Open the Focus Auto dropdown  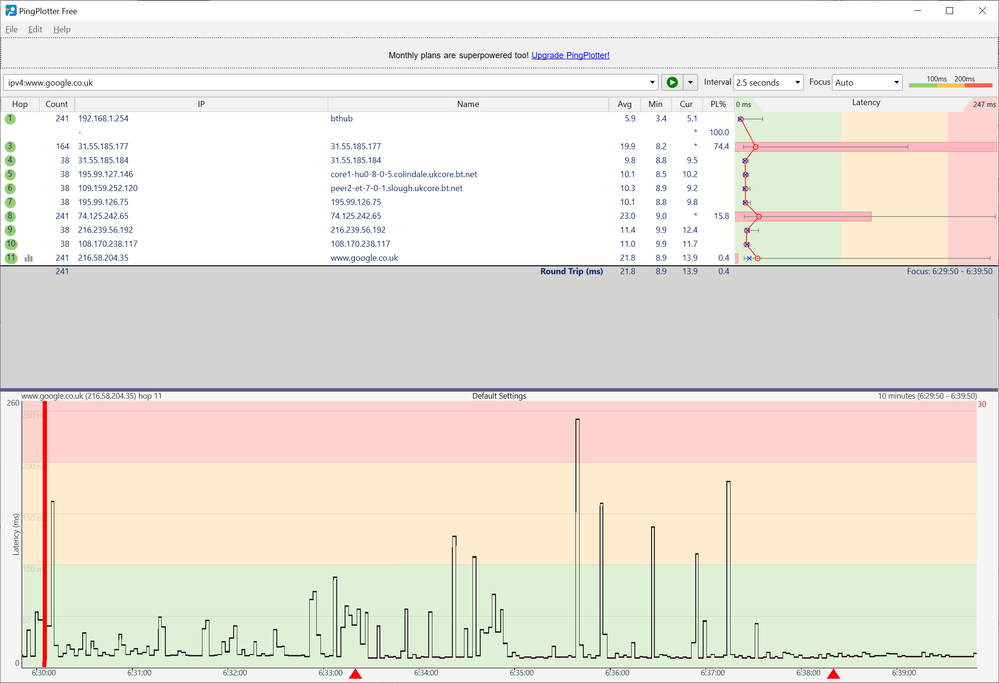coord(867,83)
